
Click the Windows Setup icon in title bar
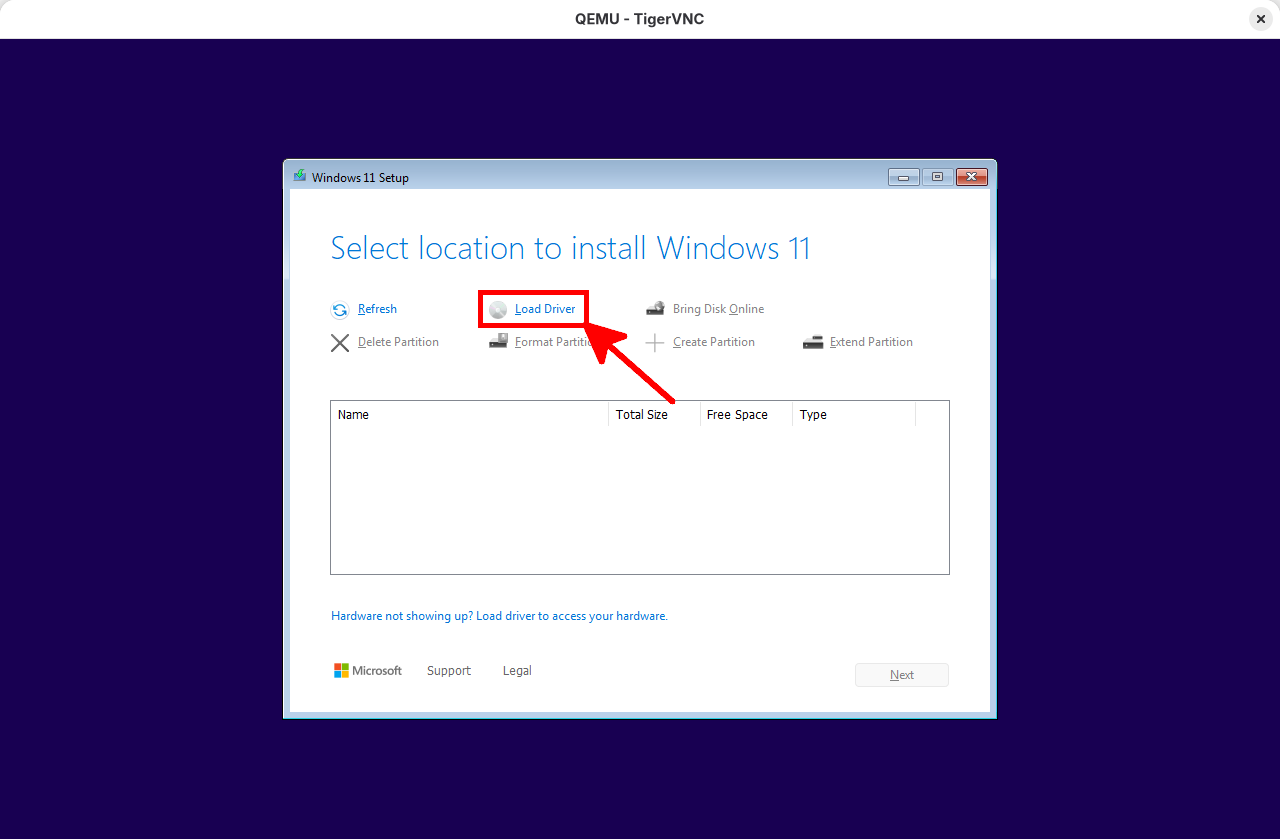299,176
